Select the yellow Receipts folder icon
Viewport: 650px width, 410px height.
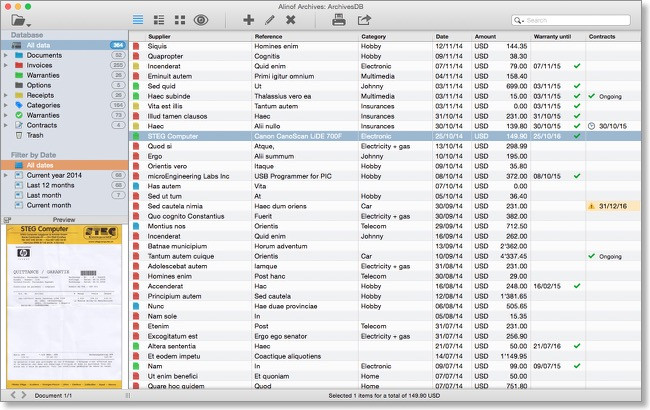pos(19,95)
